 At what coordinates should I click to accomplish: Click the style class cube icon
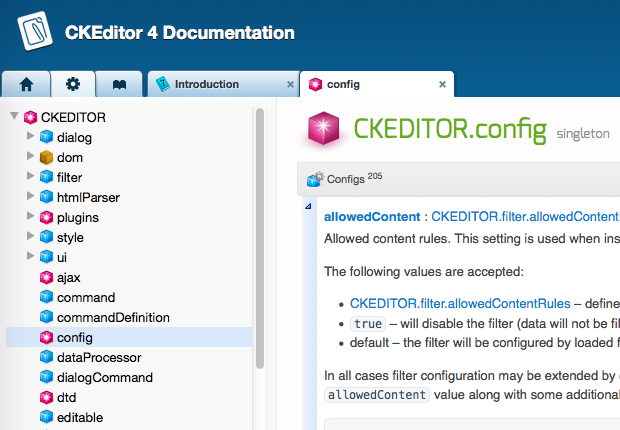46,237
